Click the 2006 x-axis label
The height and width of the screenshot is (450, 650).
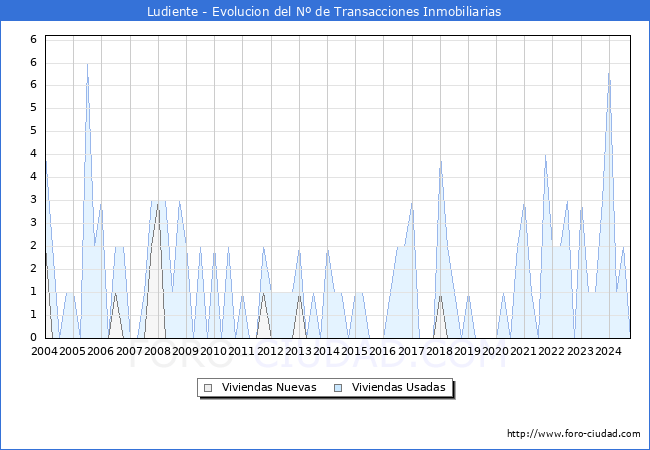100,351
